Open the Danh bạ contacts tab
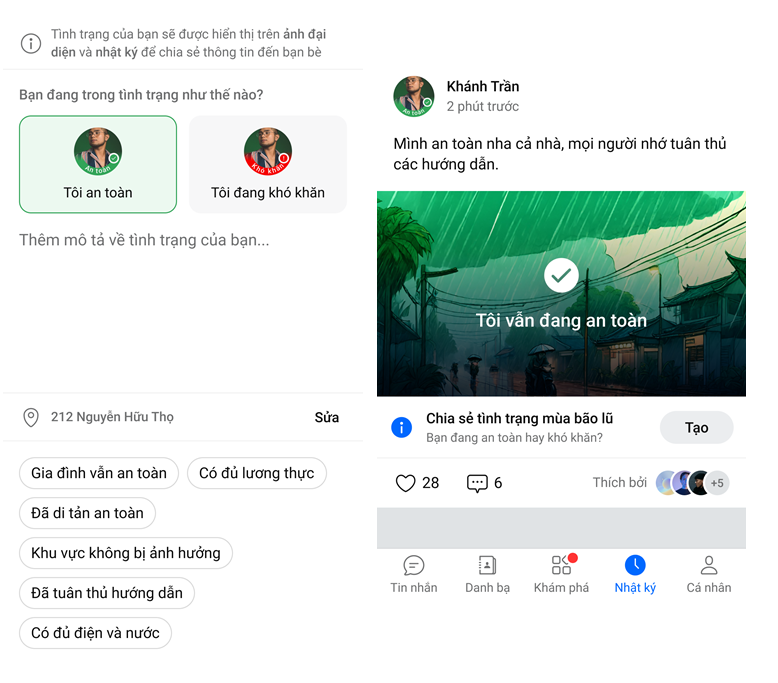The image size is (778, 683). coord(487,575)
